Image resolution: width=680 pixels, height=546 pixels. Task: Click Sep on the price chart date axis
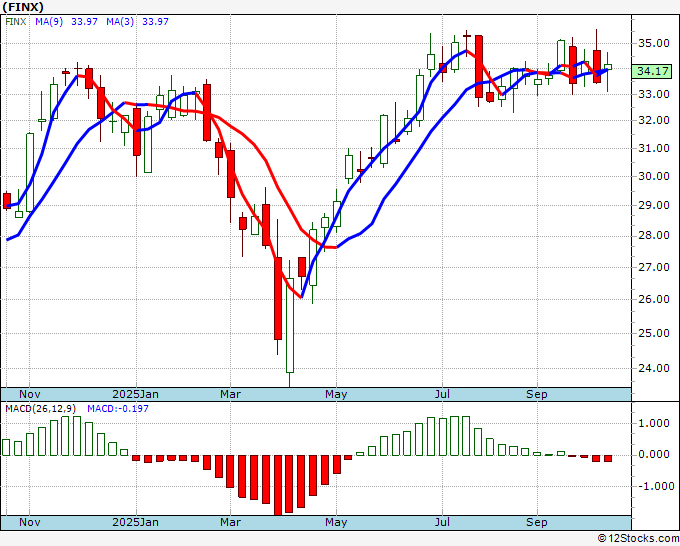click(537, 394)
